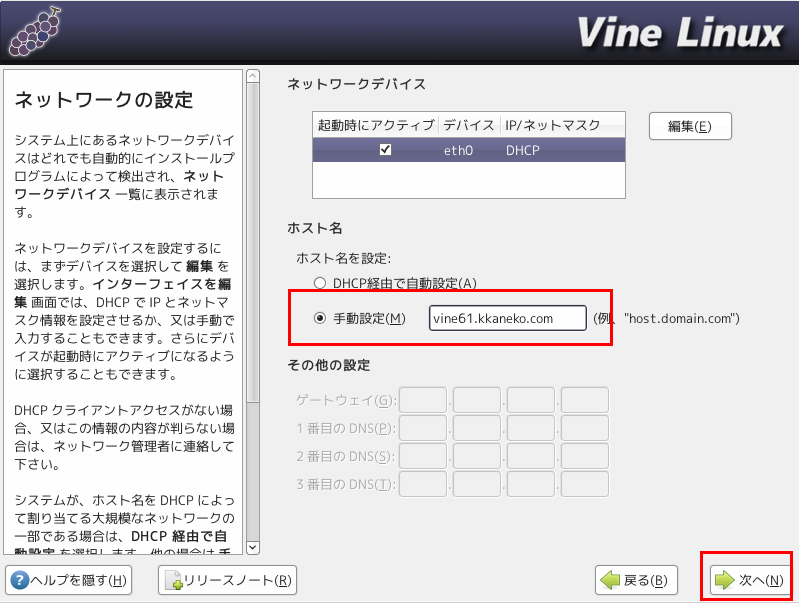Image resolution: width=799 pixels, height=603 pixels.
Task: Click the ネットワークの設定 help heading
Action: click(x=104, y=99)
